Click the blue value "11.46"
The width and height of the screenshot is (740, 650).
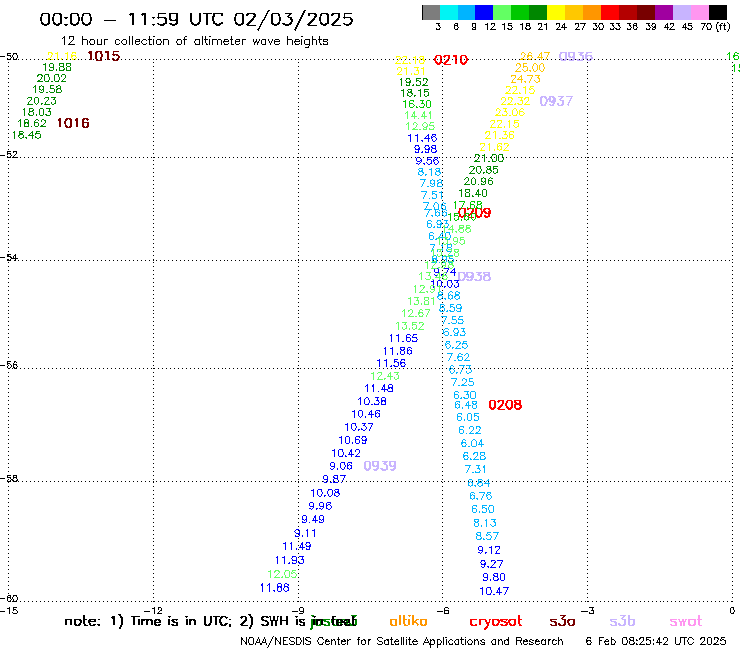(422, 138)
